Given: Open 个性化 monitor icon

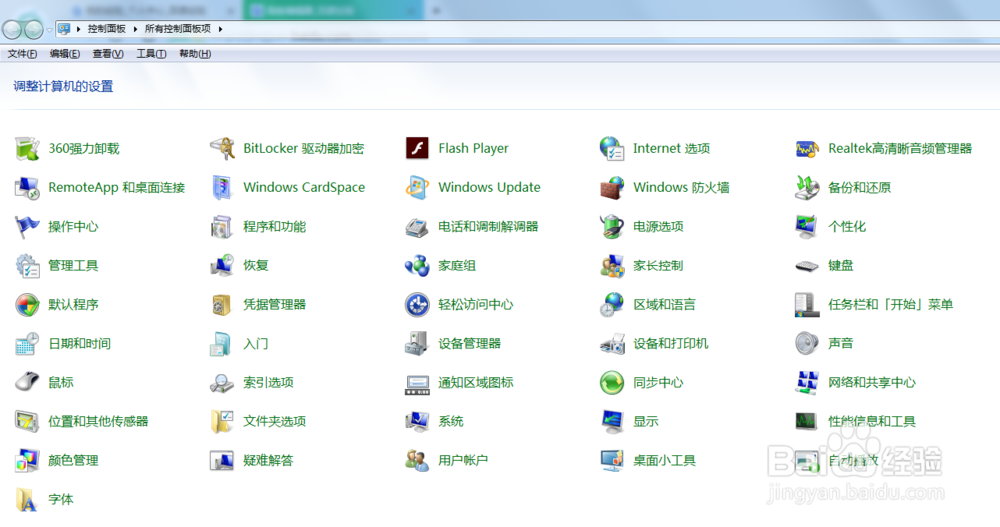Looking at the screenshot, I should (x=807, y=226).
